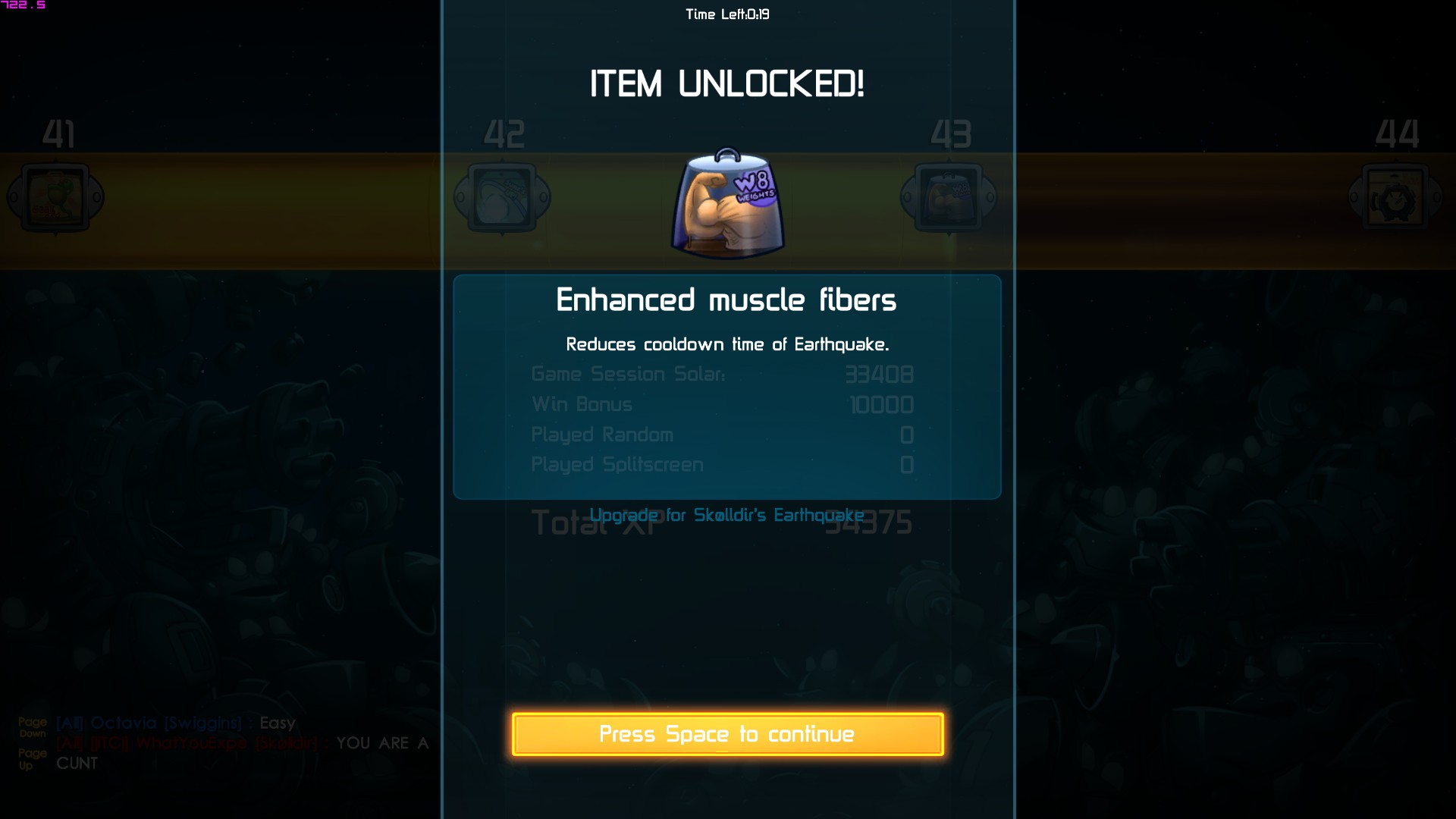Open the Upgrade for Skølldir's Earthquake link

pos(726,515)
